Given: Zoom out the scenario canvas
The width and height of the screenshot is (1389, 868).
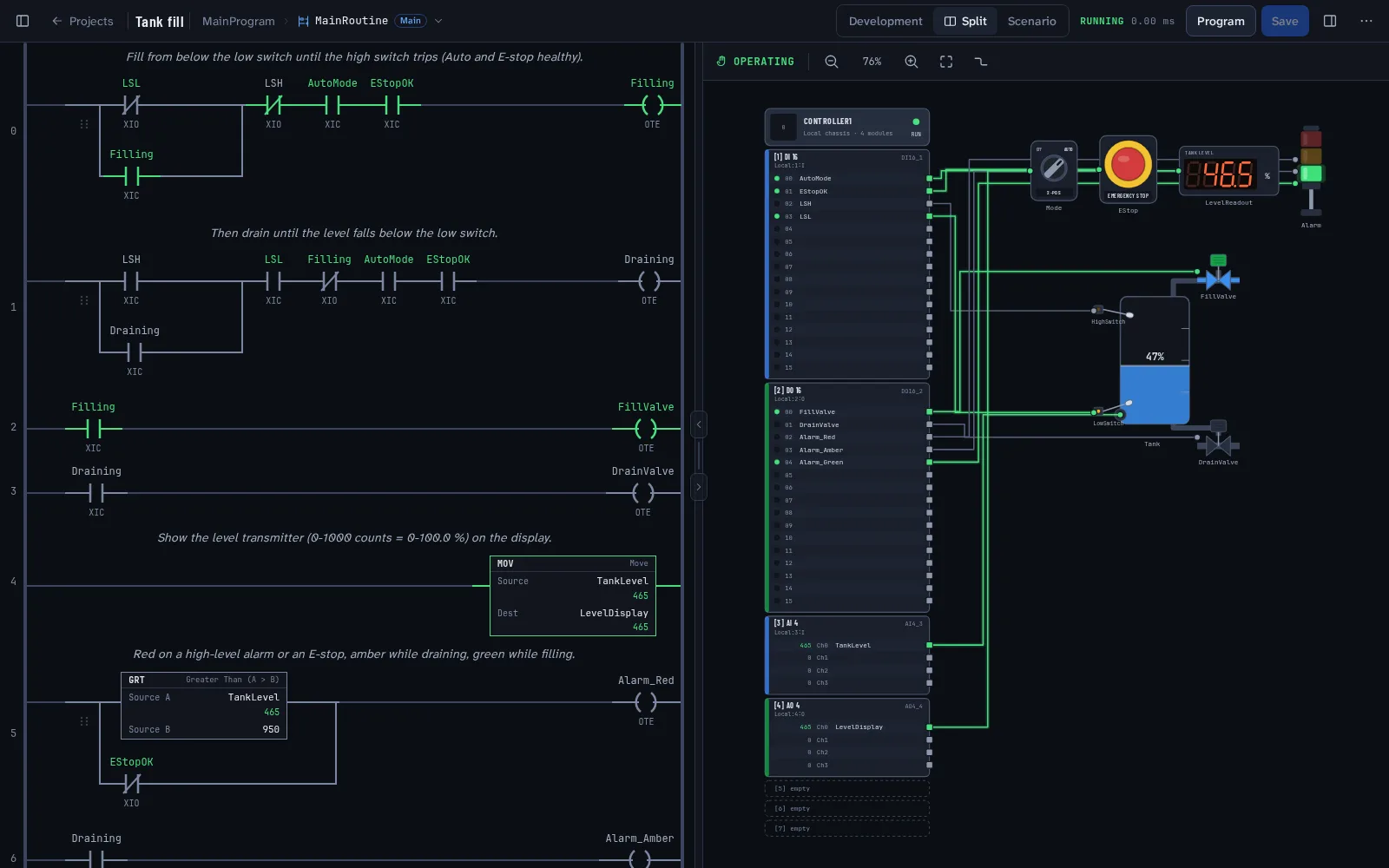Looking at the screenshot, I should (x=832, y=62).
